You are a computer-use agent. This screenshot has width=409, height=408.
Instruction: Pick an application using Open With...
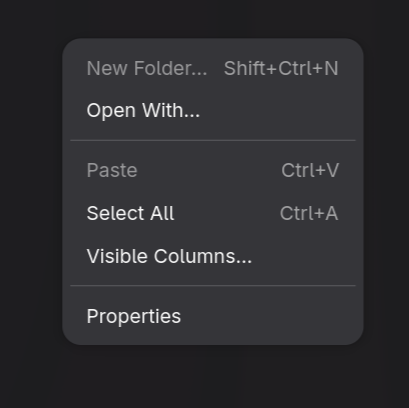[x=213, y=111]
